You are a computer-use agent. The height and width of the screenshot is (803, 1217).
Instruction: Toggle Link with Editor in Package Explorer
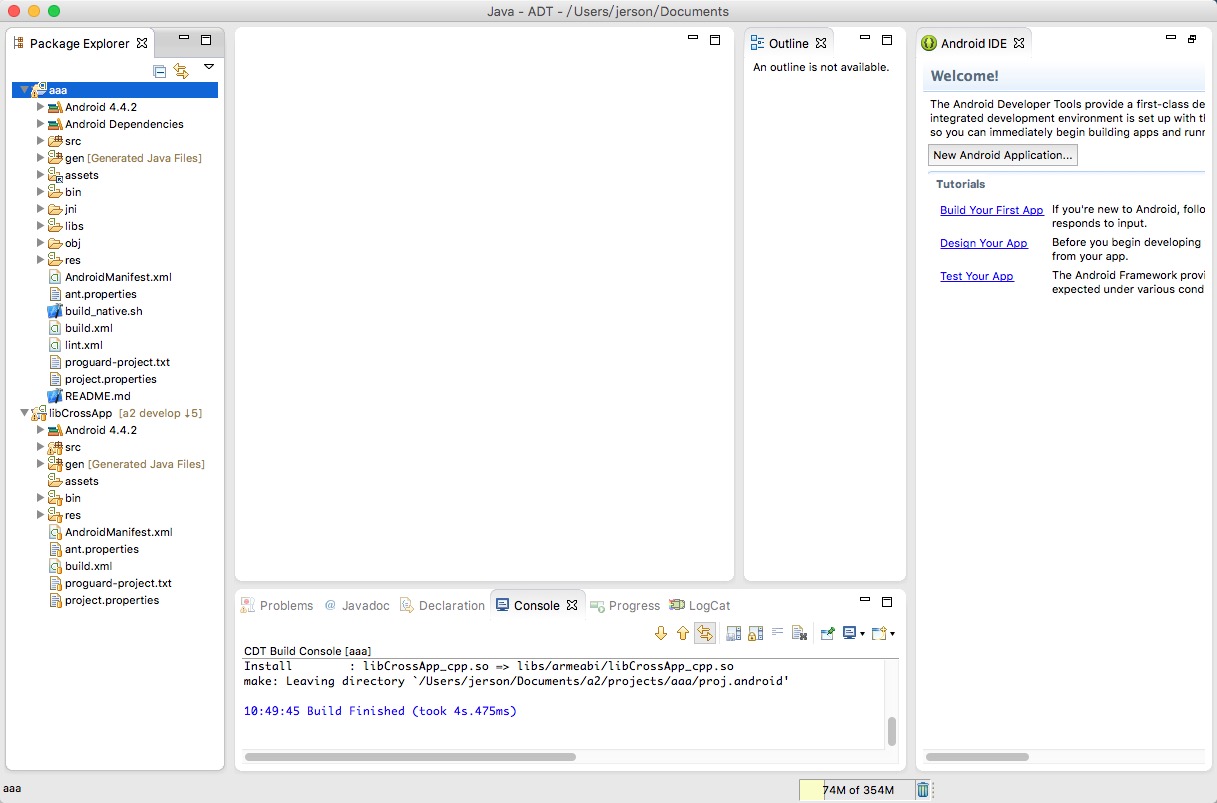181,71
